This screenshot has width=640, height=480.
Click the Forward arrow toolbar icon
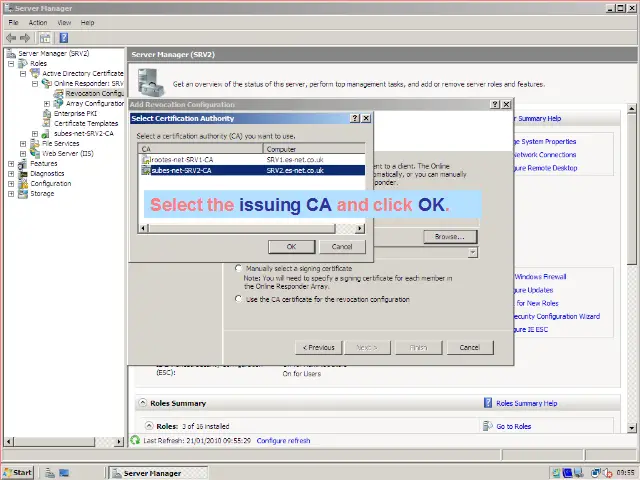click(25, 38)
